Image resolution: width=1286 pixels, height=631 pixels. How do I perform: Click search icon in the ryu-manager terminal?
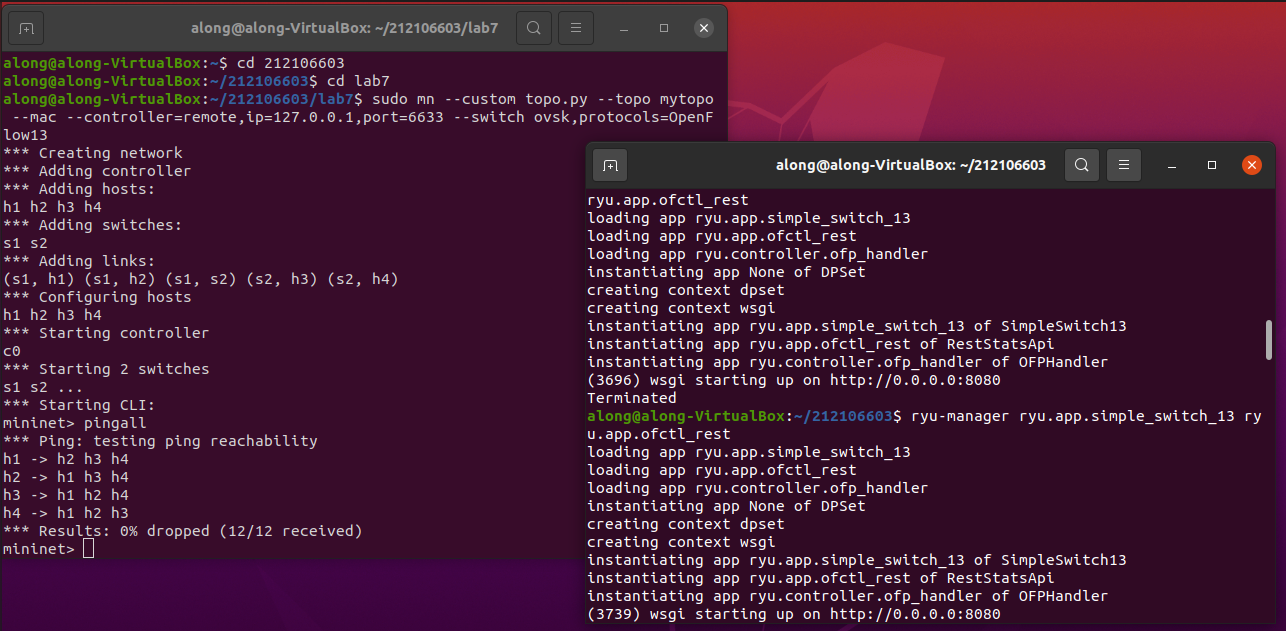1082,165
